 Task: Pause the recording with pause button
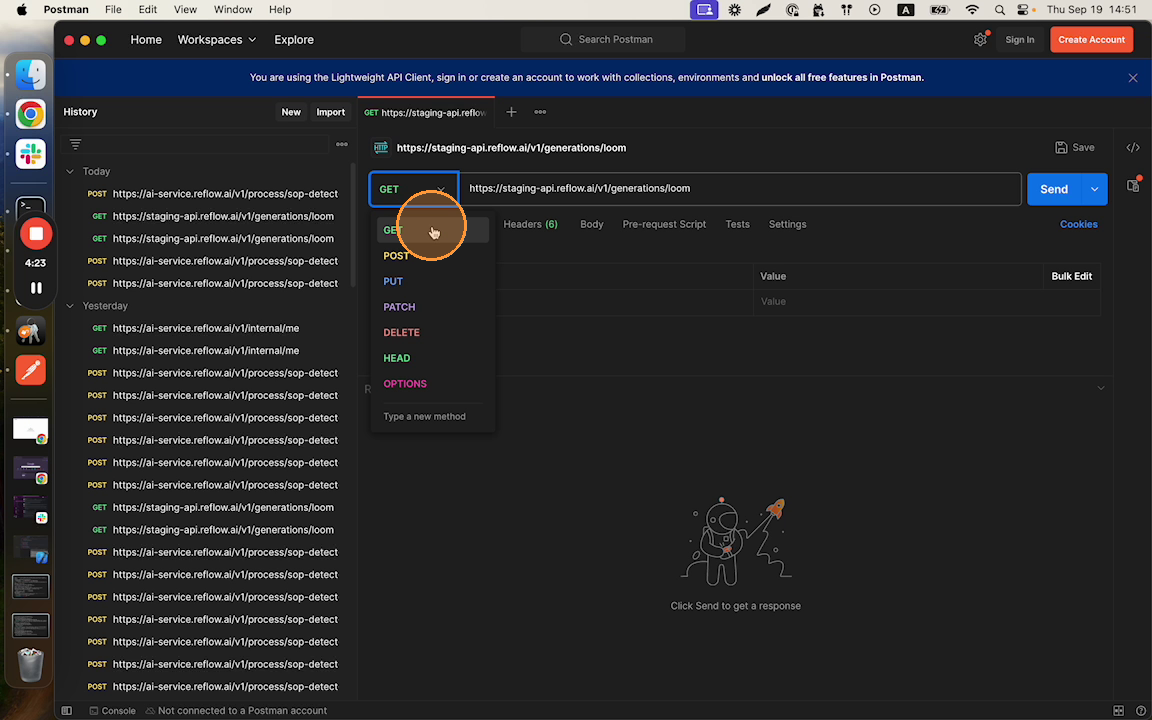(x=36, y=288)
